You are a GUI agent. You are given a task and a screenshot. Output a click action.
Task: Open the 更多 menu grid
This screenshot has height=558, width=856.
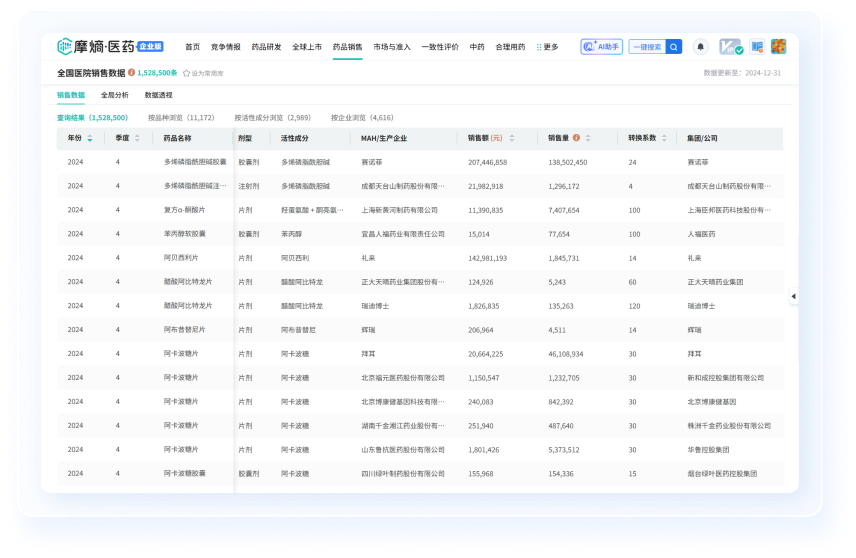pos(548,47)
